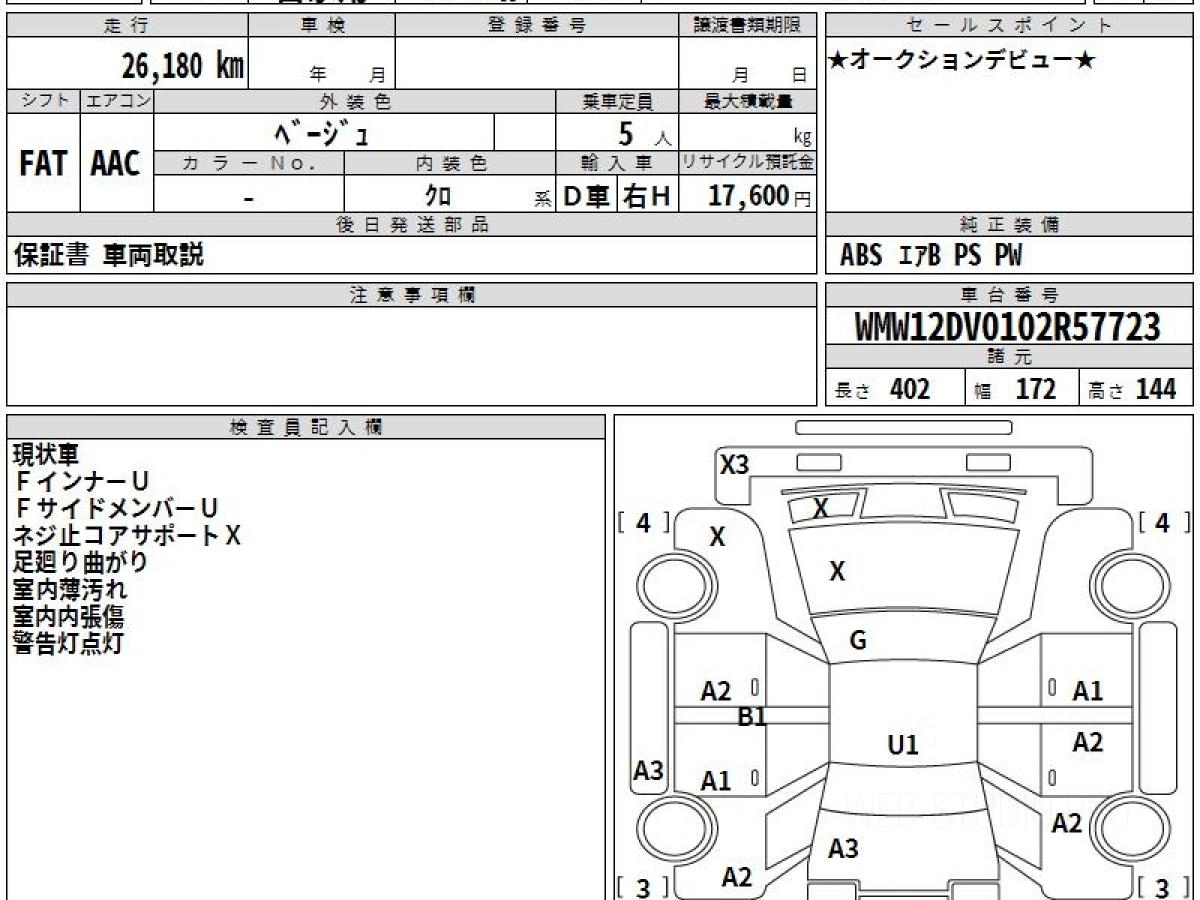The width and height of the screenshot is (1200, 900).
Task: Click the 最大積載量 header cell
Action: [747, 101]
